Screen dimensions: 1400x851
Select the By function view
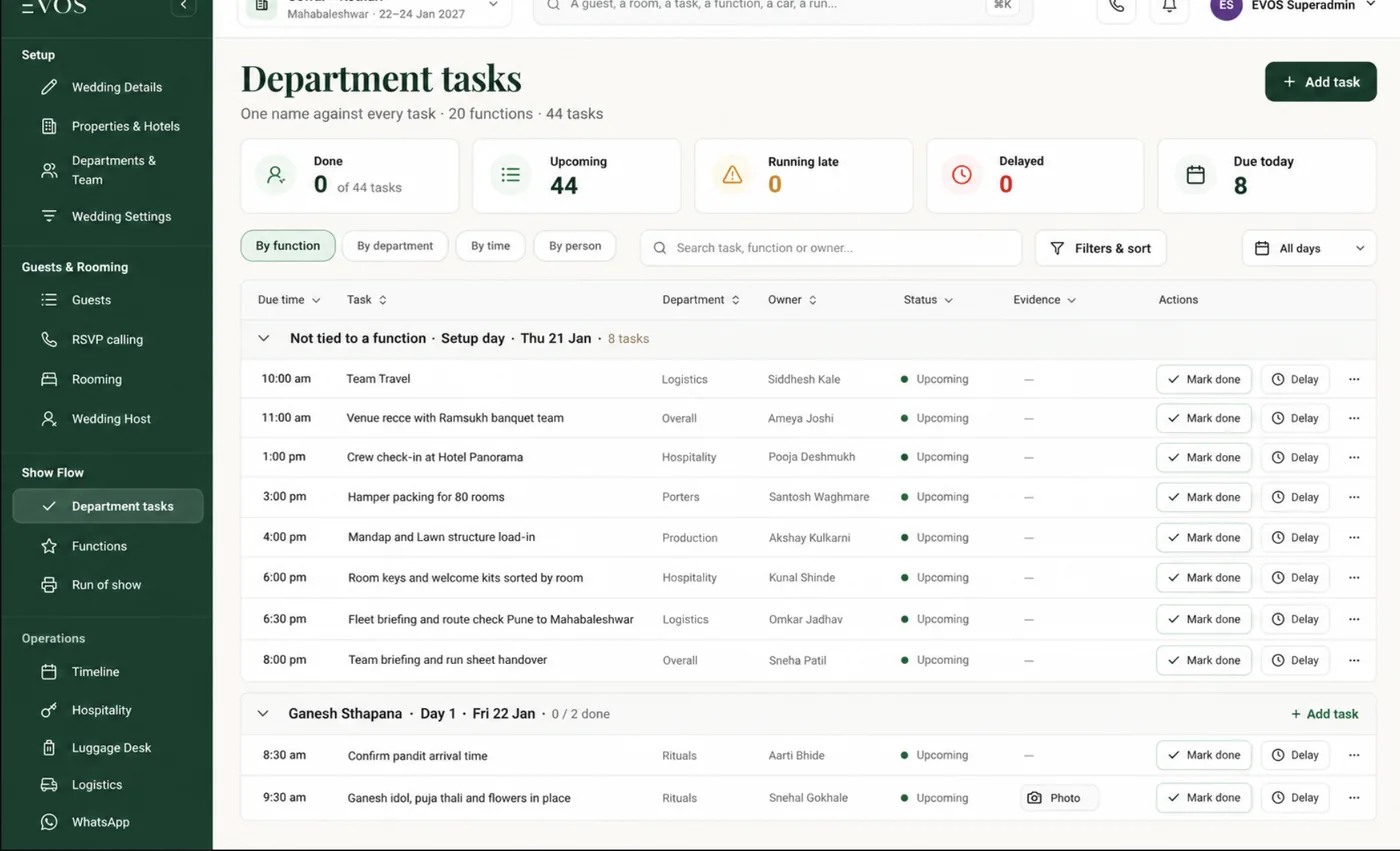click(288, 246)
